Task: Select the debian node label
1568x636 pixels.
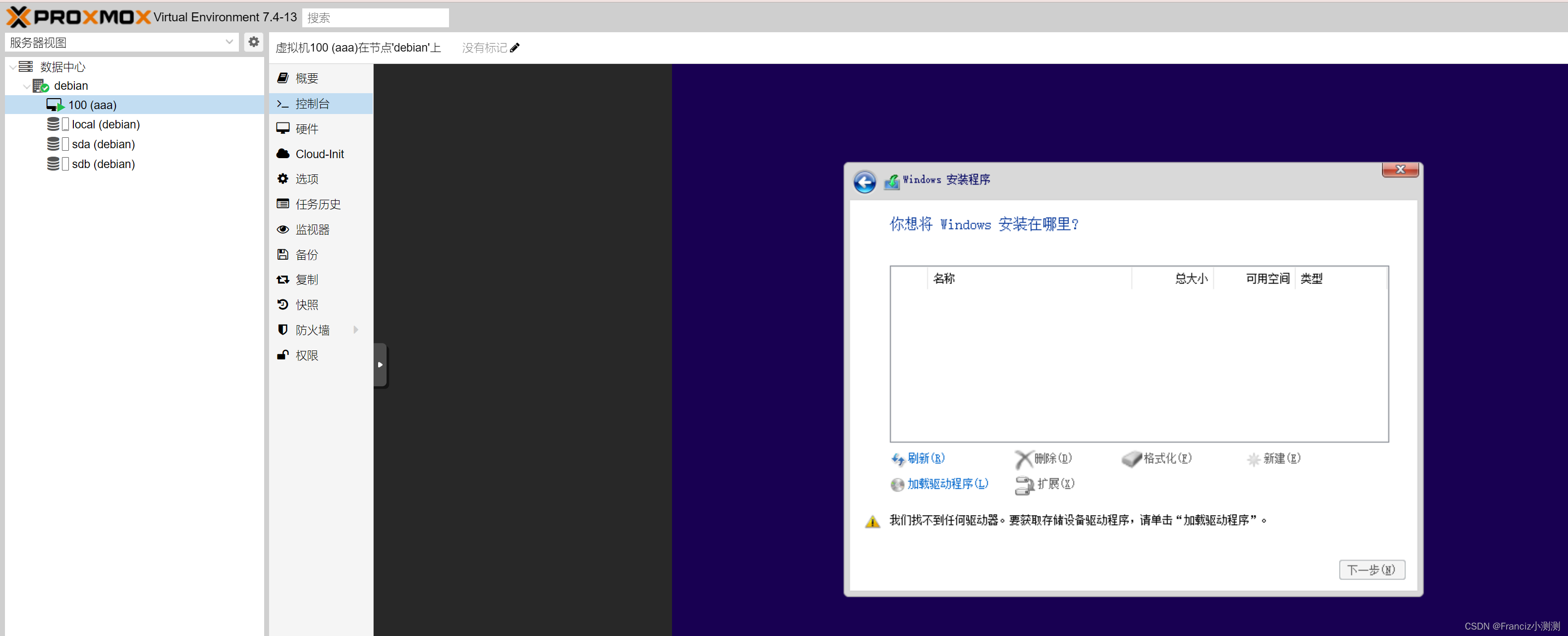Action: (x=71, y=86)
